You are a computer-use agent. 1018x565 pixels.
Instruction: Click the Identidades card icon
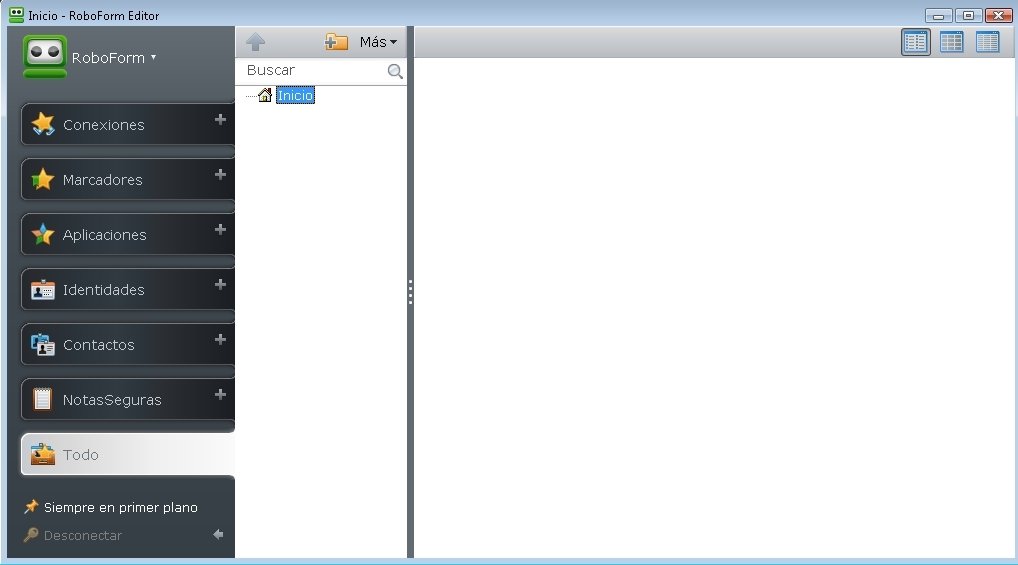tap(43, 290)
